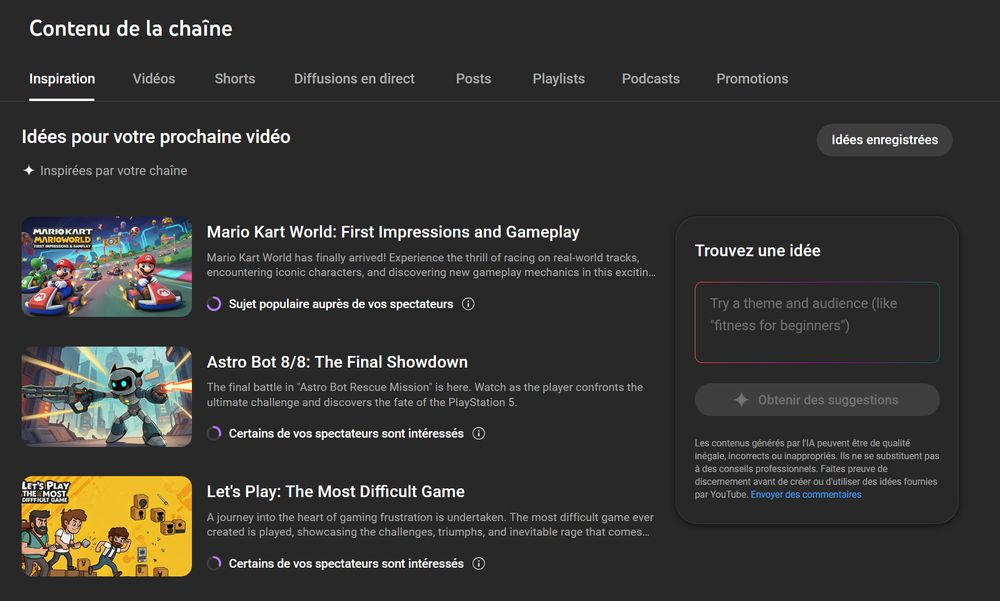Image resolution: width=1000 pixels, height=601 pixels.
Task: Open info icon beside "Sujet populaire auprès de vos spectateurs"
Action: coord(468,304)
